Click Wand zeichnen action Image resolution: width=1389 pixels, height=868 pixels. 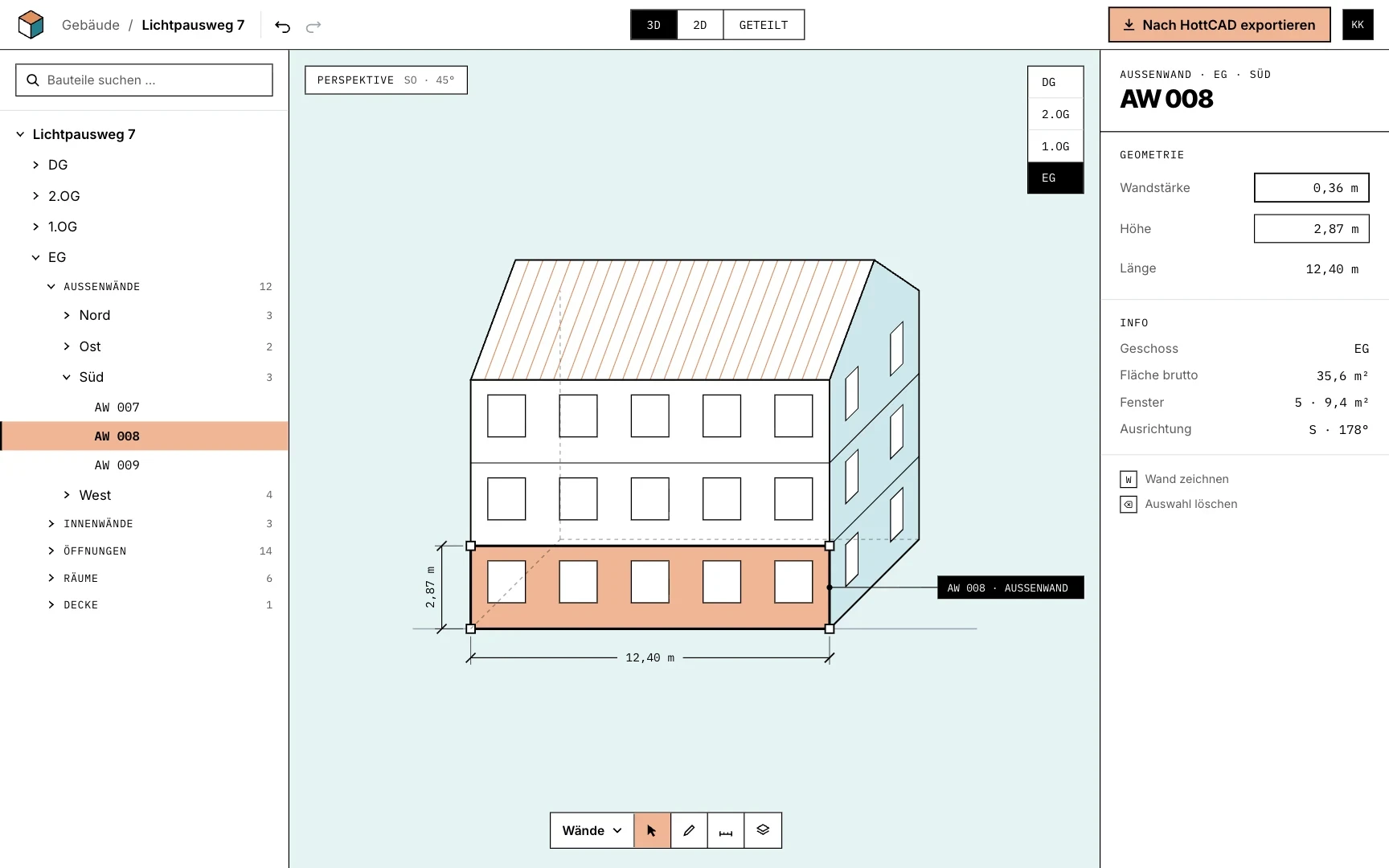[x=1186, y=480]
